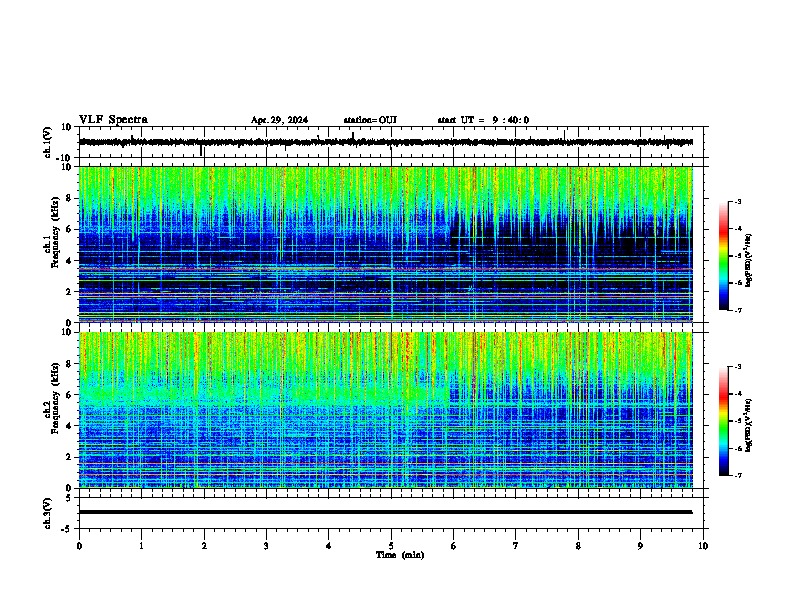
Task: Click the ch.1 spectrogram color scale bar
Action: (x=723, y=256)
